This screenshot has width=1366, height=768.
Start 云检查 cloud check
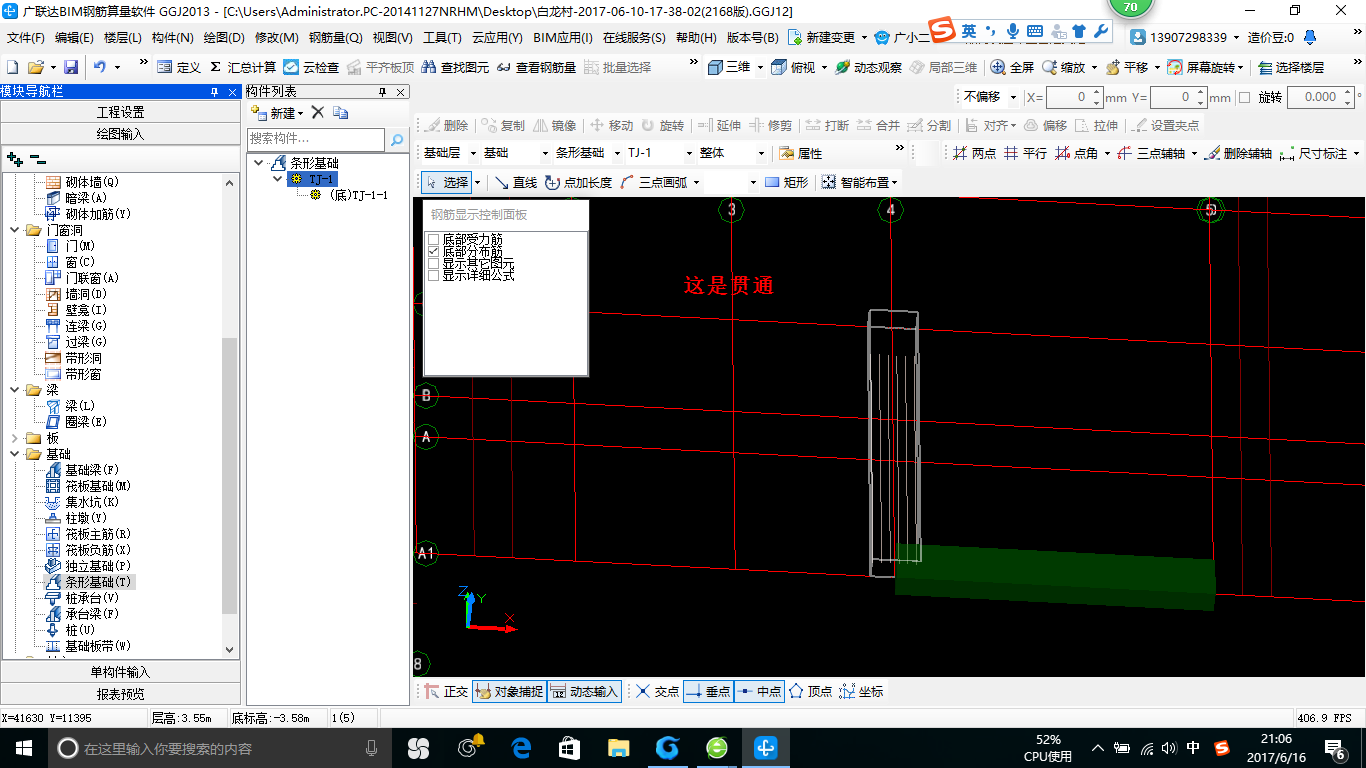pyautogui.click(x=311, y=67)
